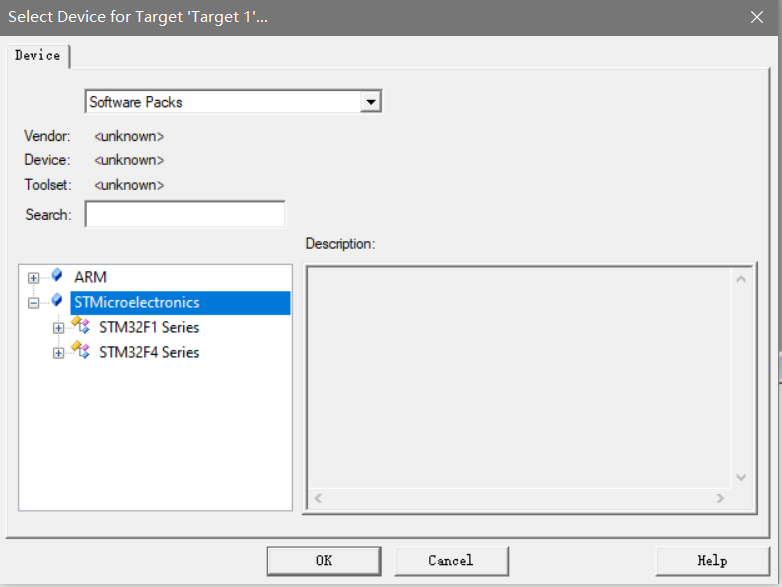Select STM32F4 Series in the tree

pos(149,353)
